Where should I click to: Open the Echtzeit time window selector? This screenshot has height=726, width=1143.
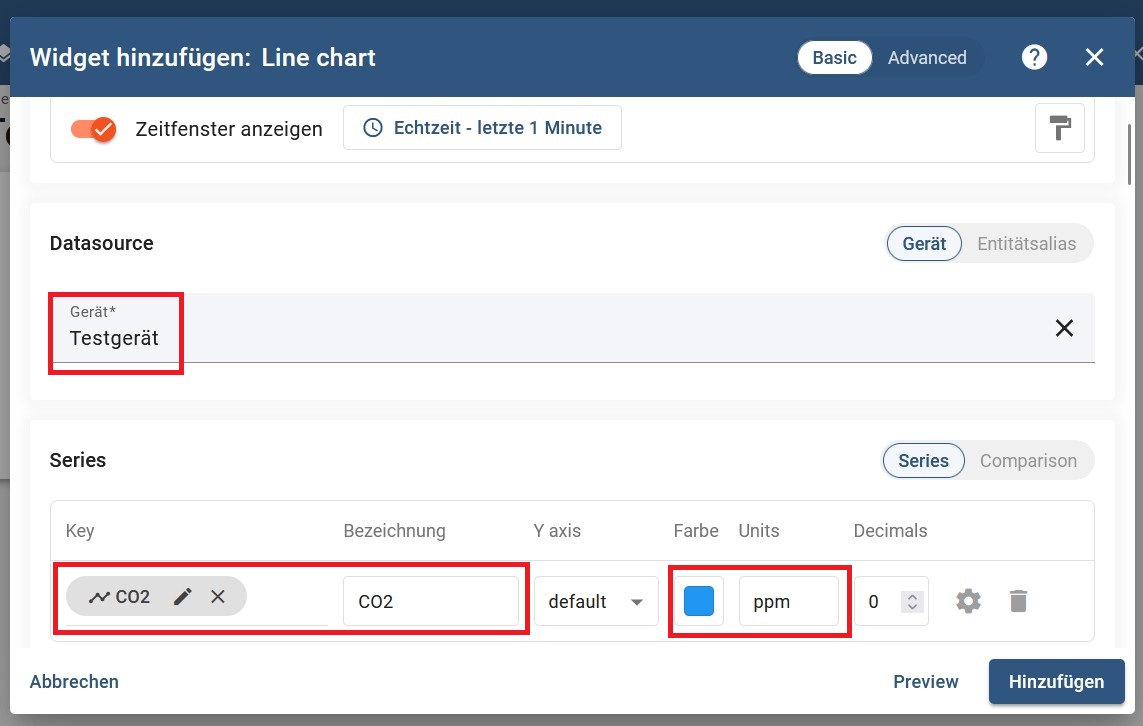coord(482,128)
